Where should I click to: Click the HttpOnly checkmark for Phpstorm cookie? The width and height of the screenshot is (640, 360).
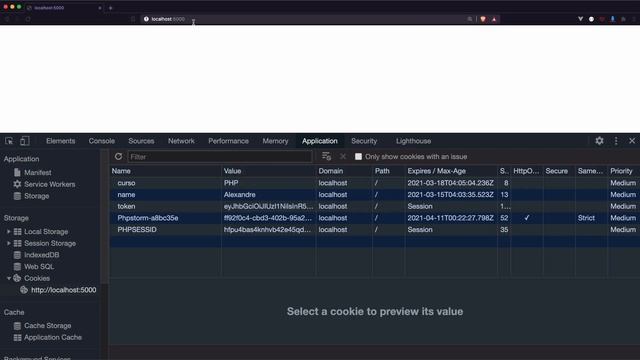point(527,218)
